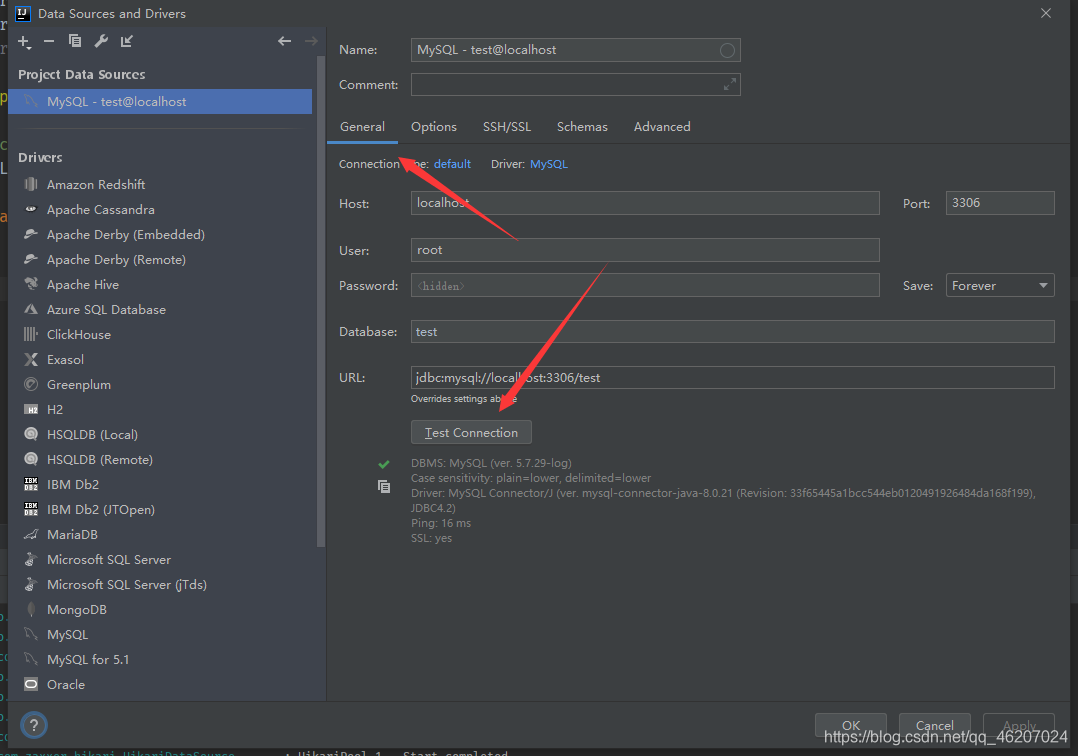
Task: Open the Advanced tab
Action: click(x=662, y=126)
